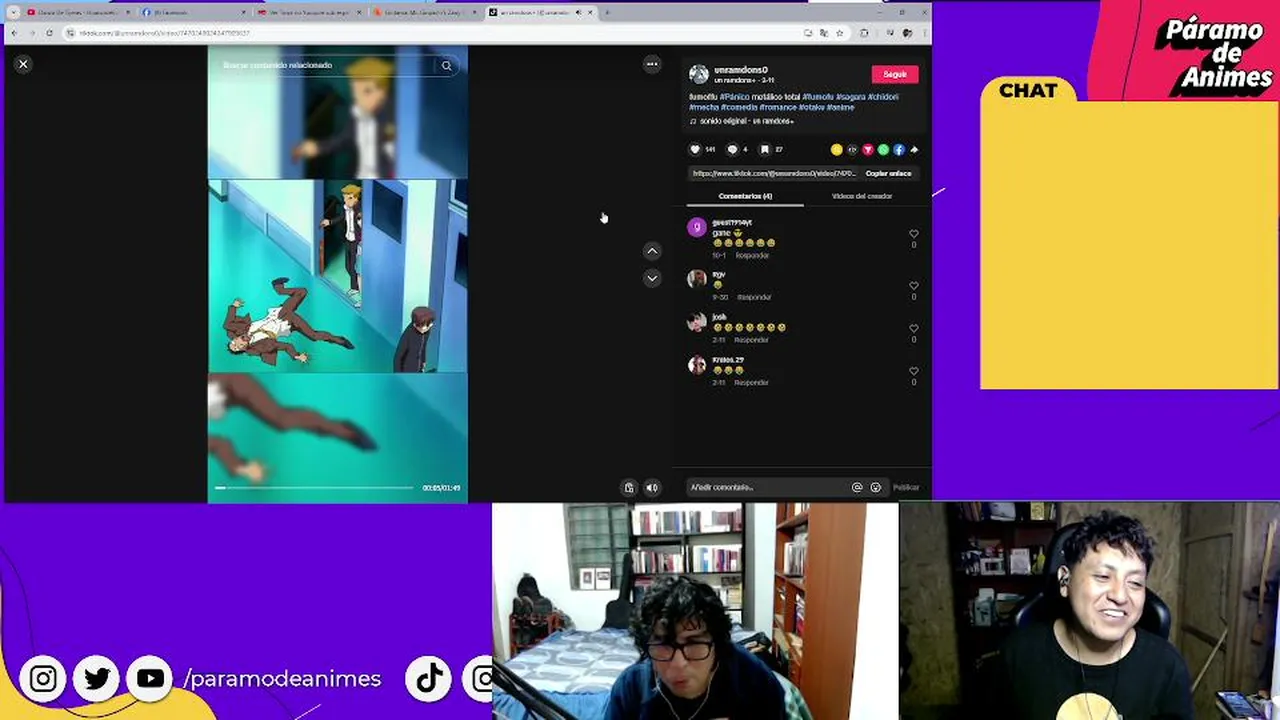Image resolution: width=1280 pixels, height=720 pixels.
Task: Go to next video with down arrow
Action: (652, 278)
